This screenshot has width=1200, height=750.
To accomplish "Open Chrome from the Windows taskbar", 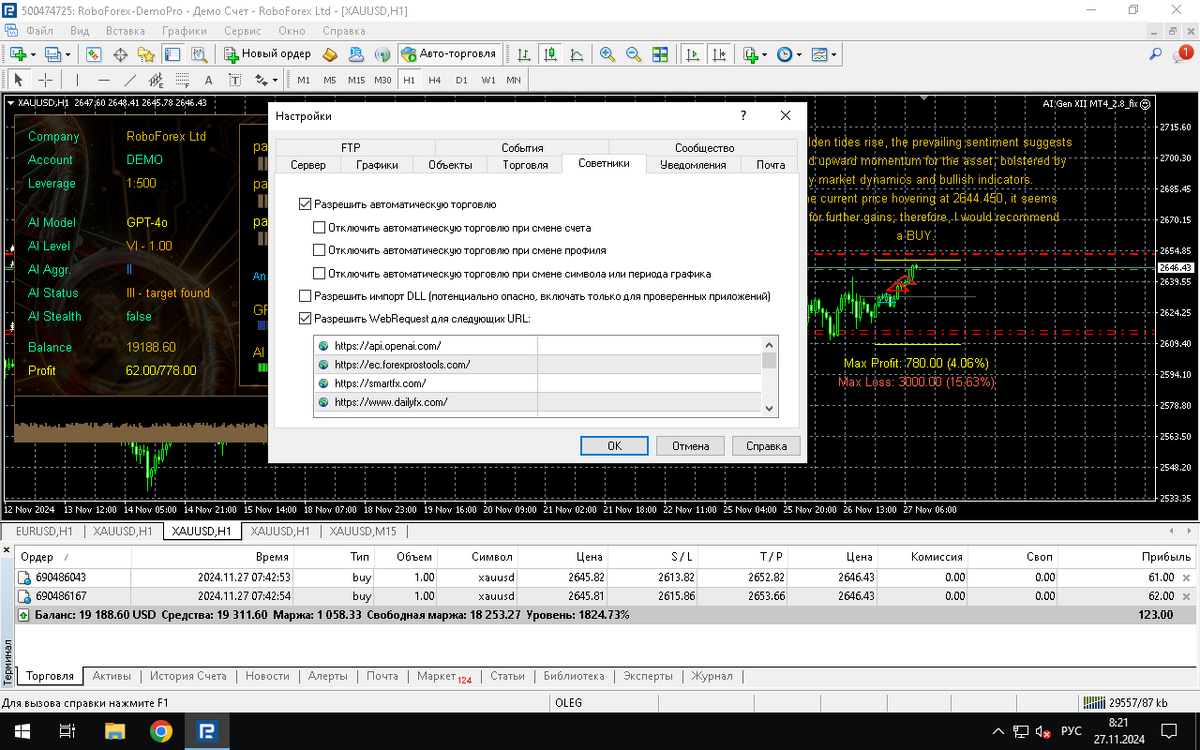I will (160, 731).
